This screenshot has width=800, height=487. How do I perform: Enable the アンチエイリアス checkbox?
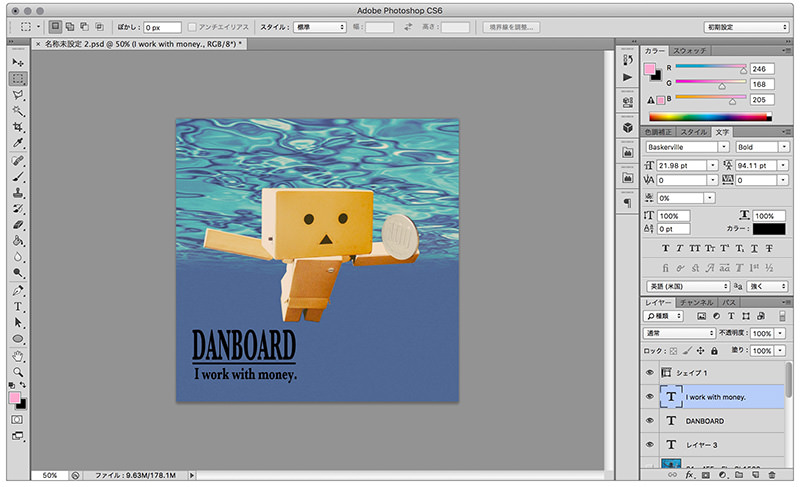(x=192, y=27)
